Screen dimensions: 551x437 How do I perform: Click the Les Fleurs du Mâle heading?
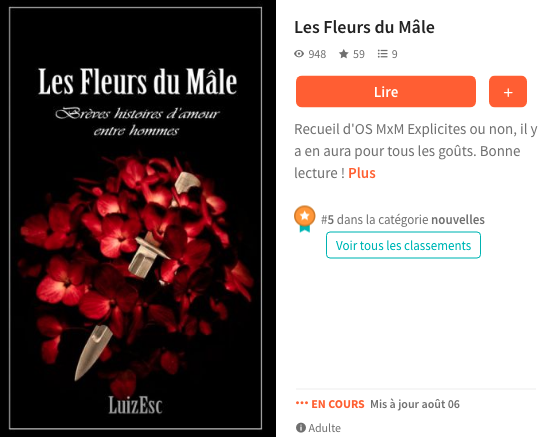364,27
